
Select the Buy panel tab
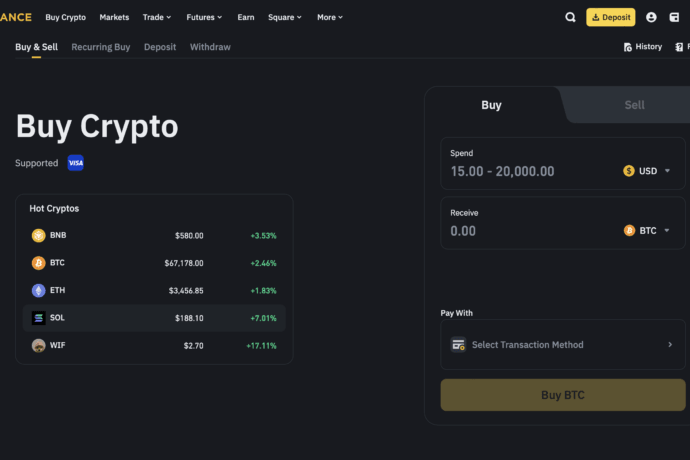coord(491,105)
